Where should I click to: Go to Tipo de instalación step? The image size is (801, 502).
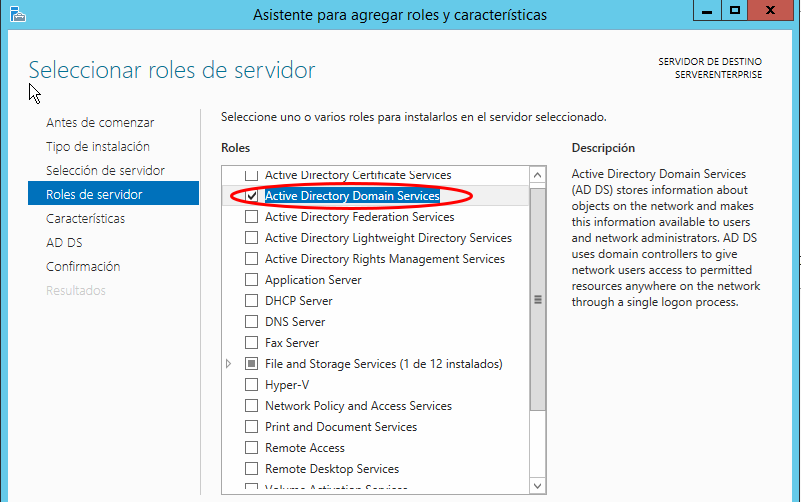(98, 147)
